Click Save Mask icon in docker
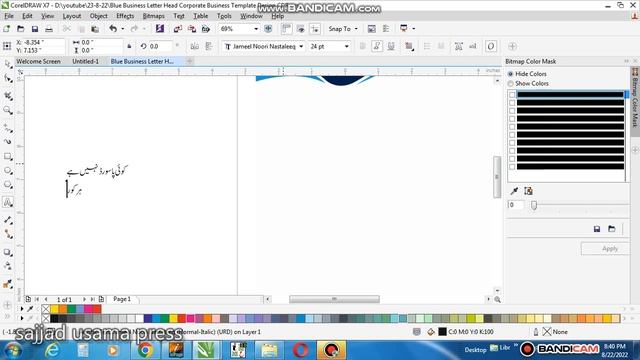Screen dimensions: 640x360 coord(597,229)
